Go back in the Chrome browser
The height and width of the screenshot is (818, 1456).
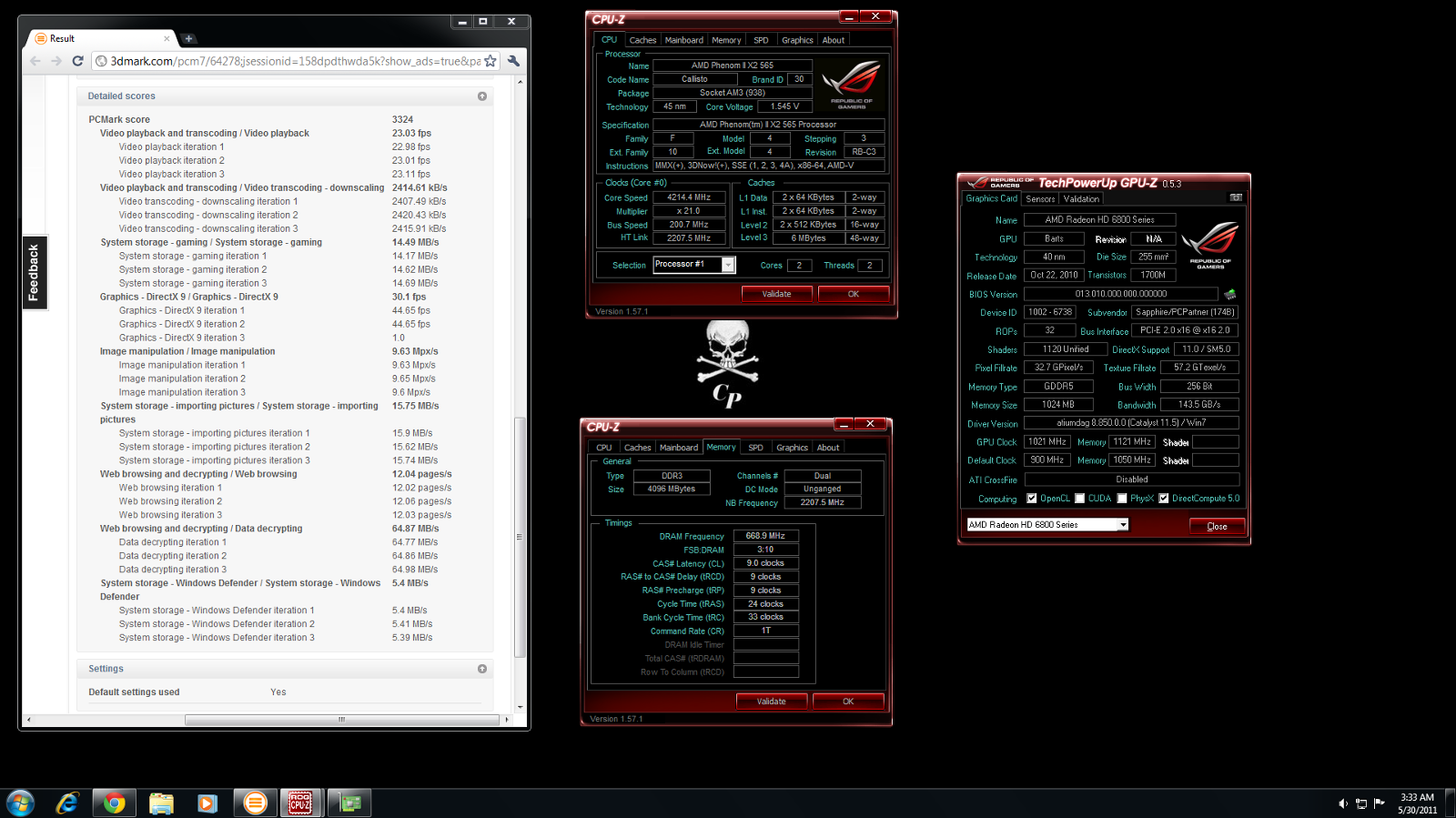(x=35, y=61)
